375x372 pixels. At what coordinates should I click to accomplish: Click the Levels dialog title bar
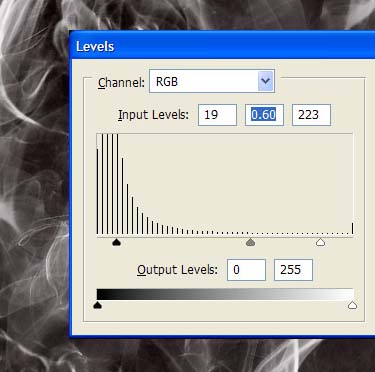[x=222, y=46]
